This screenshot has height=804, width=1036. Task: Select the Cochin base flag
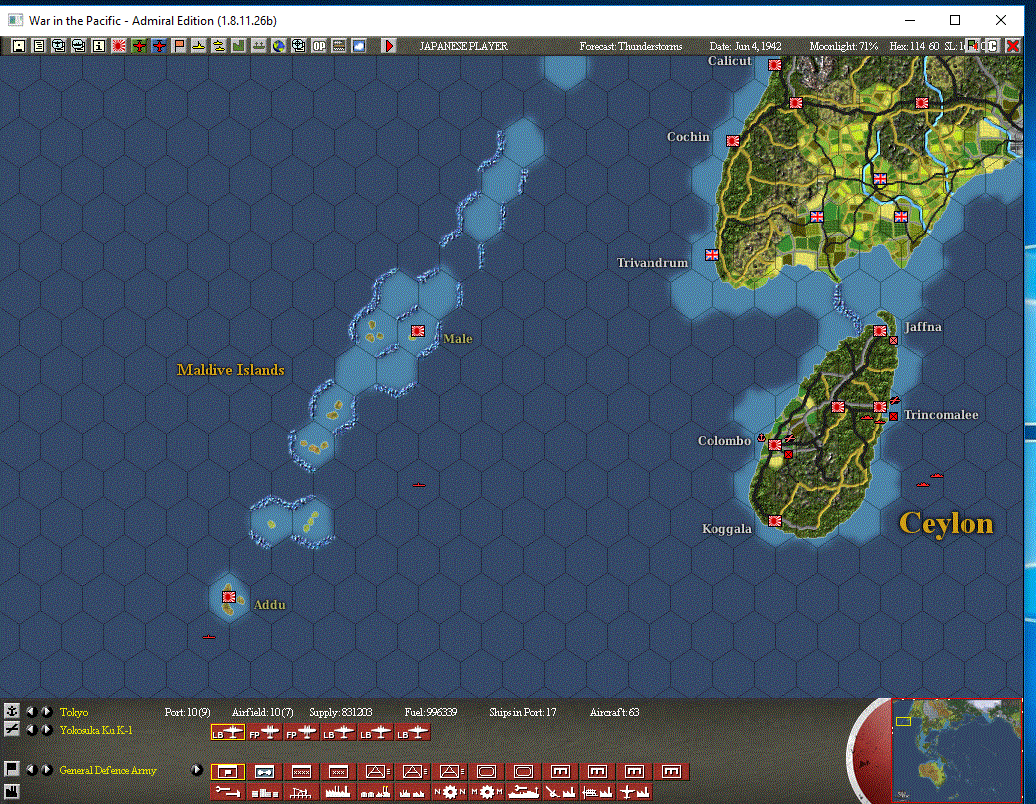click(733, 141)
